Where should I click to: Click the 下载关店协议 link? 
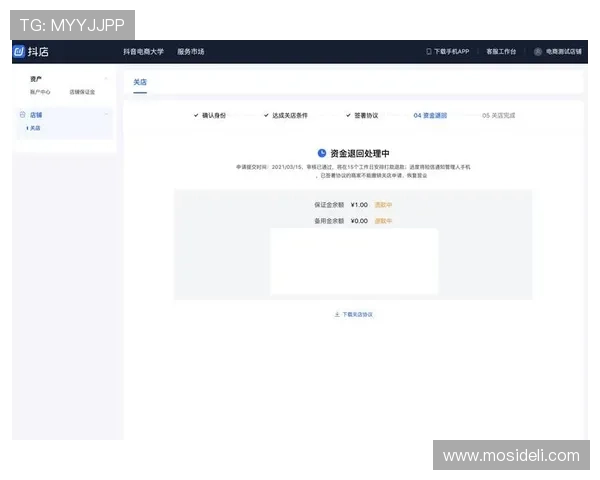point(357,314)
